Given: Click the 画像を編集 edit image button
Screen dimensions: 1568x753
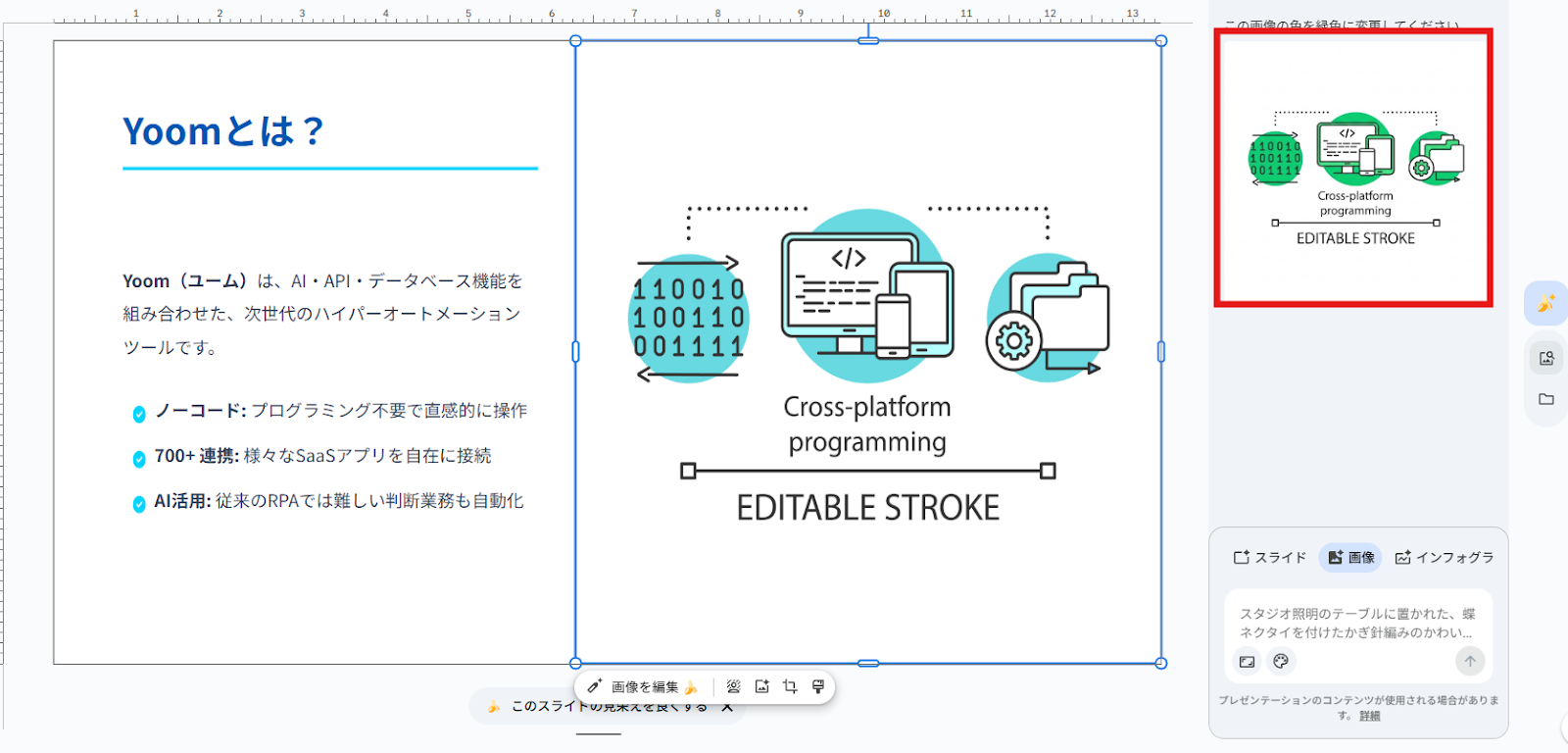Looking at the screenshot, I should click(x=642, y=687).
